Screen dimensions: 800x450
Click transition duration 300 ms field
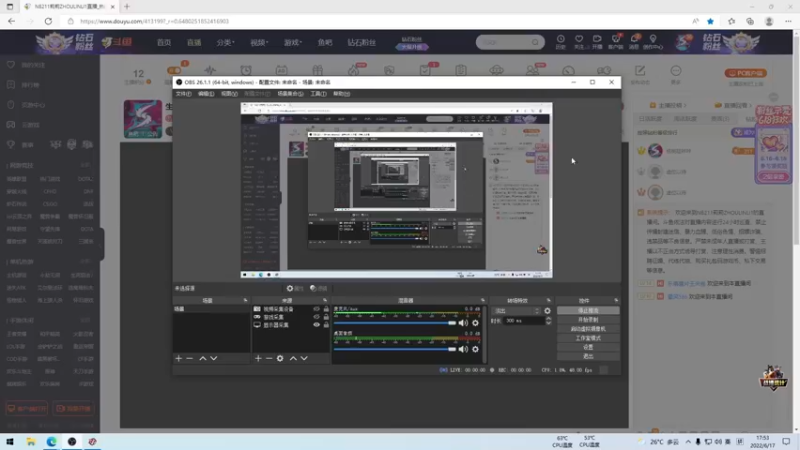(x=523, y=321)
